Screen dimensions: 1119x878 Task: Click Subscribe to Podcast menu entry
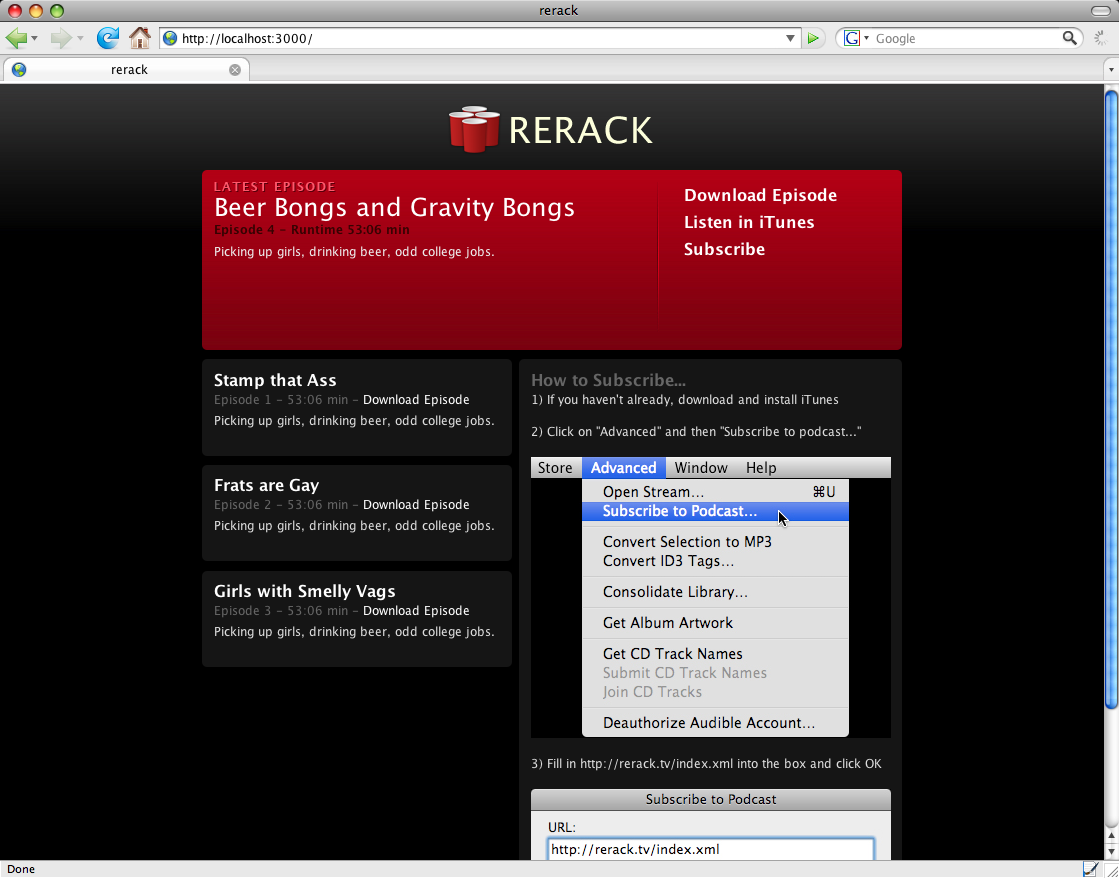(715, 511)
